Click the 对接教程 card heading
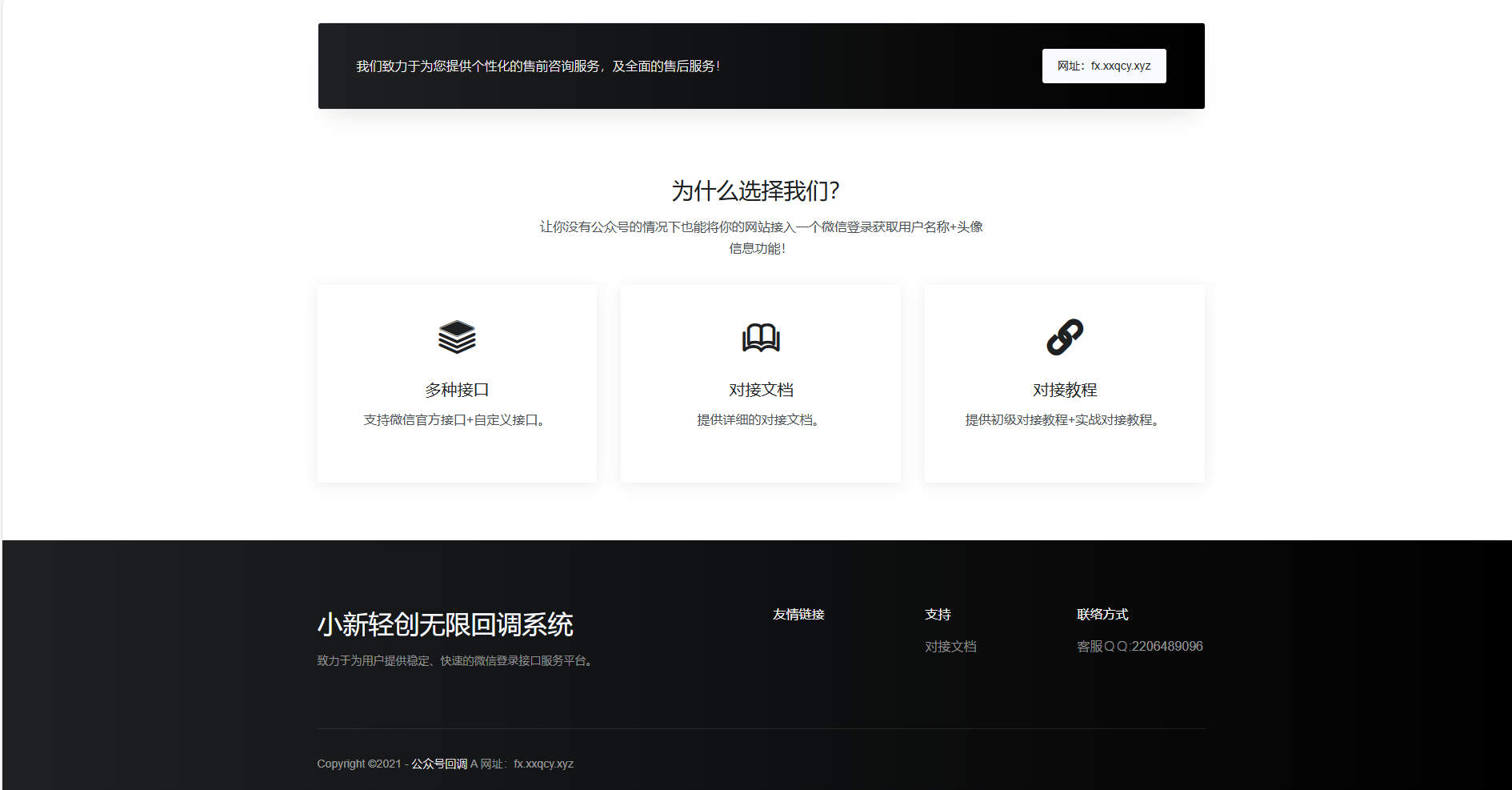 point(1065,390)
